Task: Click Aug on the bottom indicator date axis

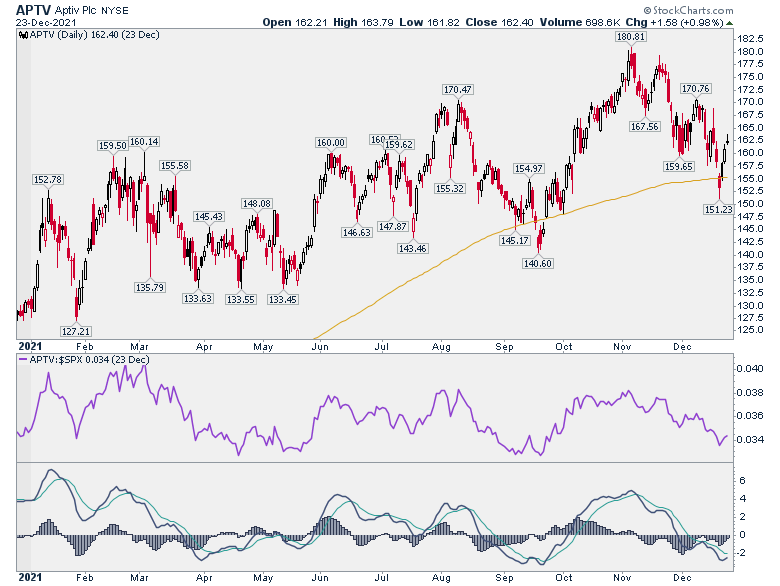Action: (441, 577)
